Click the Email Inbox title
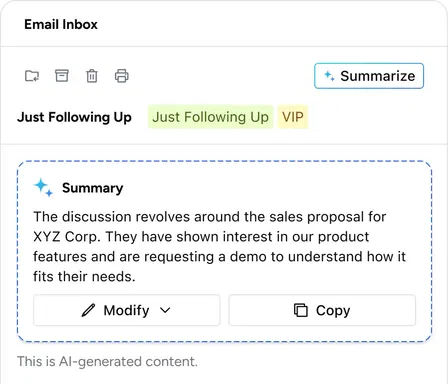The height and width of the screenshot is (384, 448). tap(61, 24)
